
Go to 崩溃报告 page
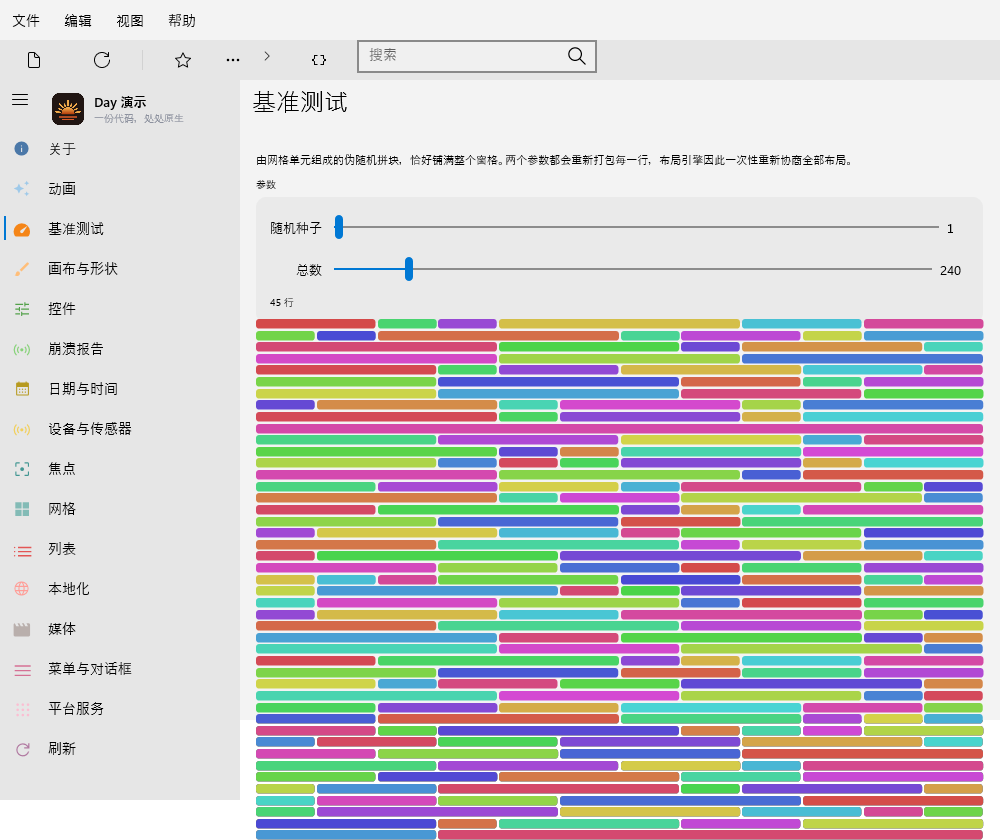tap(121, 350)
